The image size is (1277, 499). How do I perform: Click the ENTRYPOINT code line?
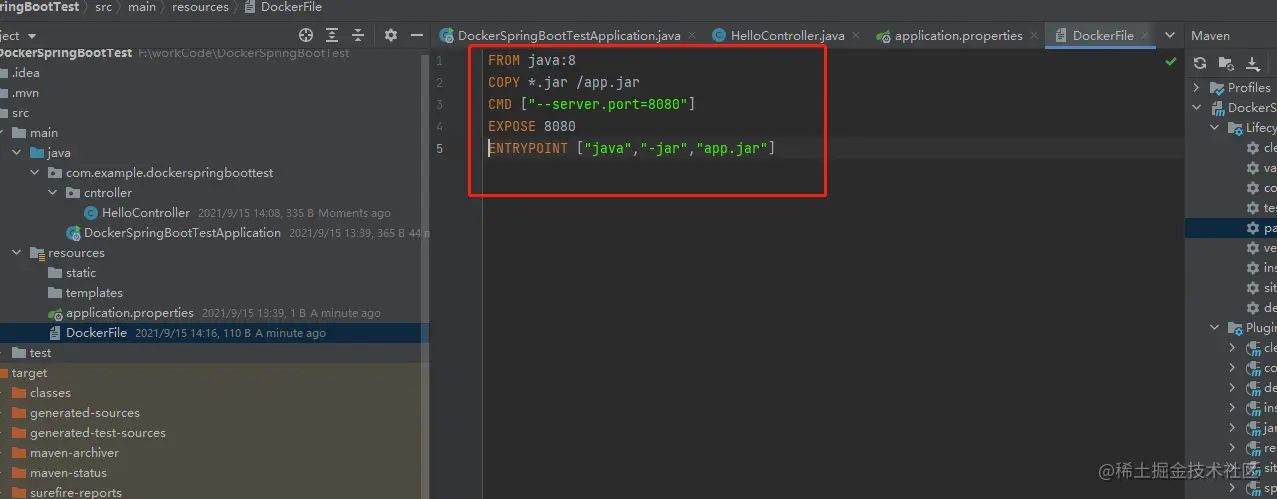(x=632, y=148)
